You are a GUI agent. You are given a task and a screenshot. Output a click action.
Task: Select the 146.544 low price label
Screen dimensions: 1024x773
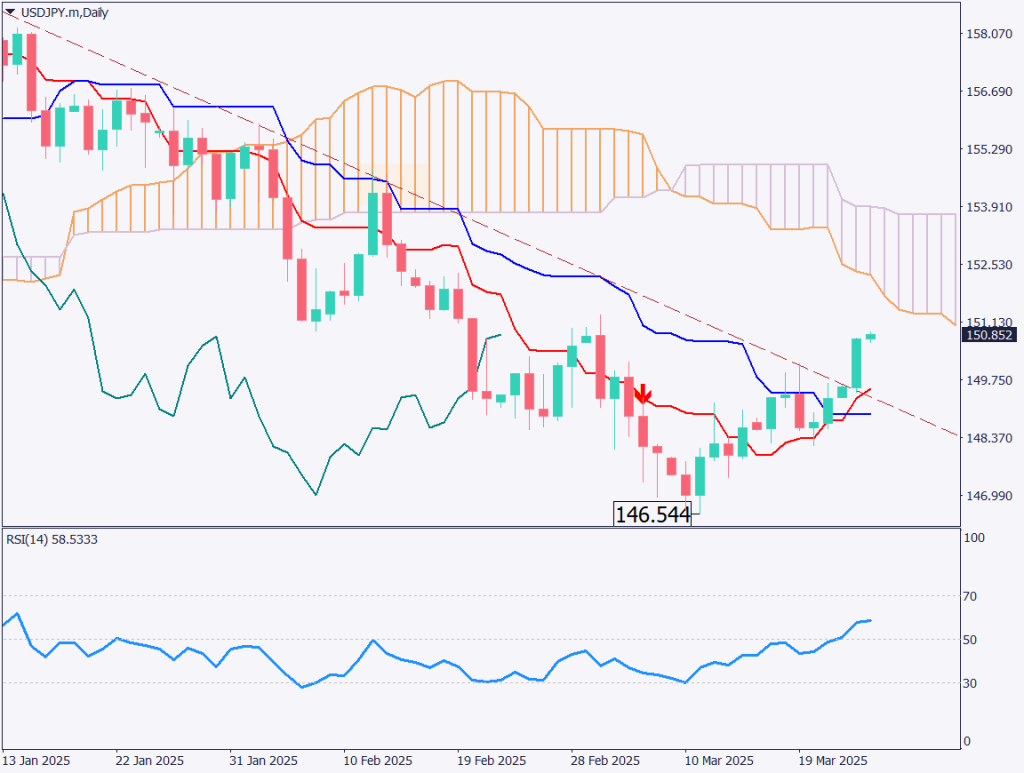(651, 515)
